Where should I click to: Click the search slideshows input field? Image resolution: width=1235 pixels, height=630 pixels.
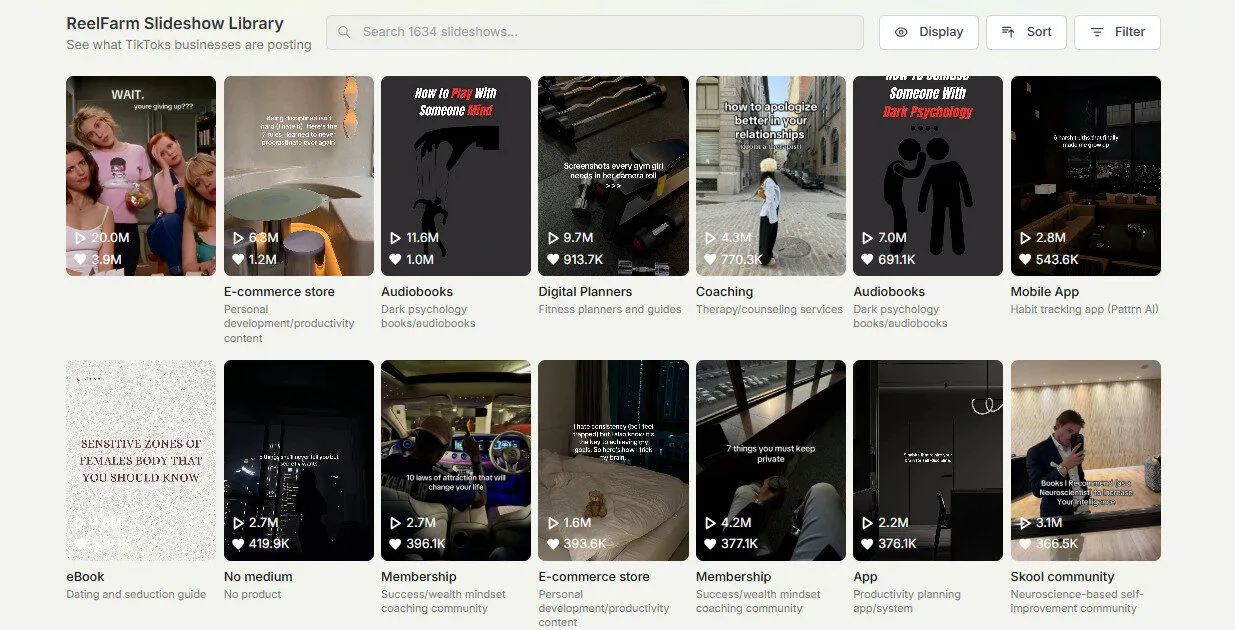click(x=595, y=32)
